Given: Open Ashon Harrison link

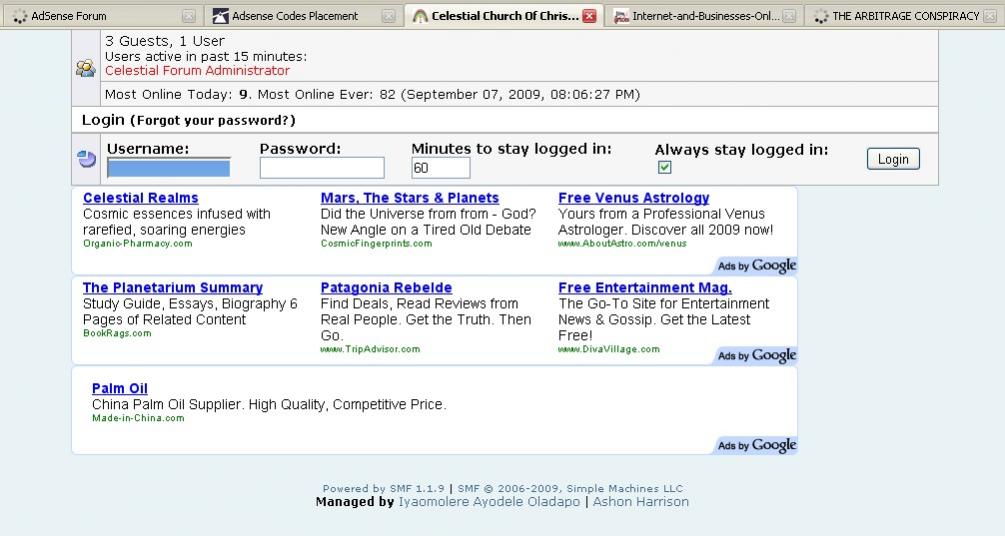Looking at the screenshot, I should (x=640, y=502).
